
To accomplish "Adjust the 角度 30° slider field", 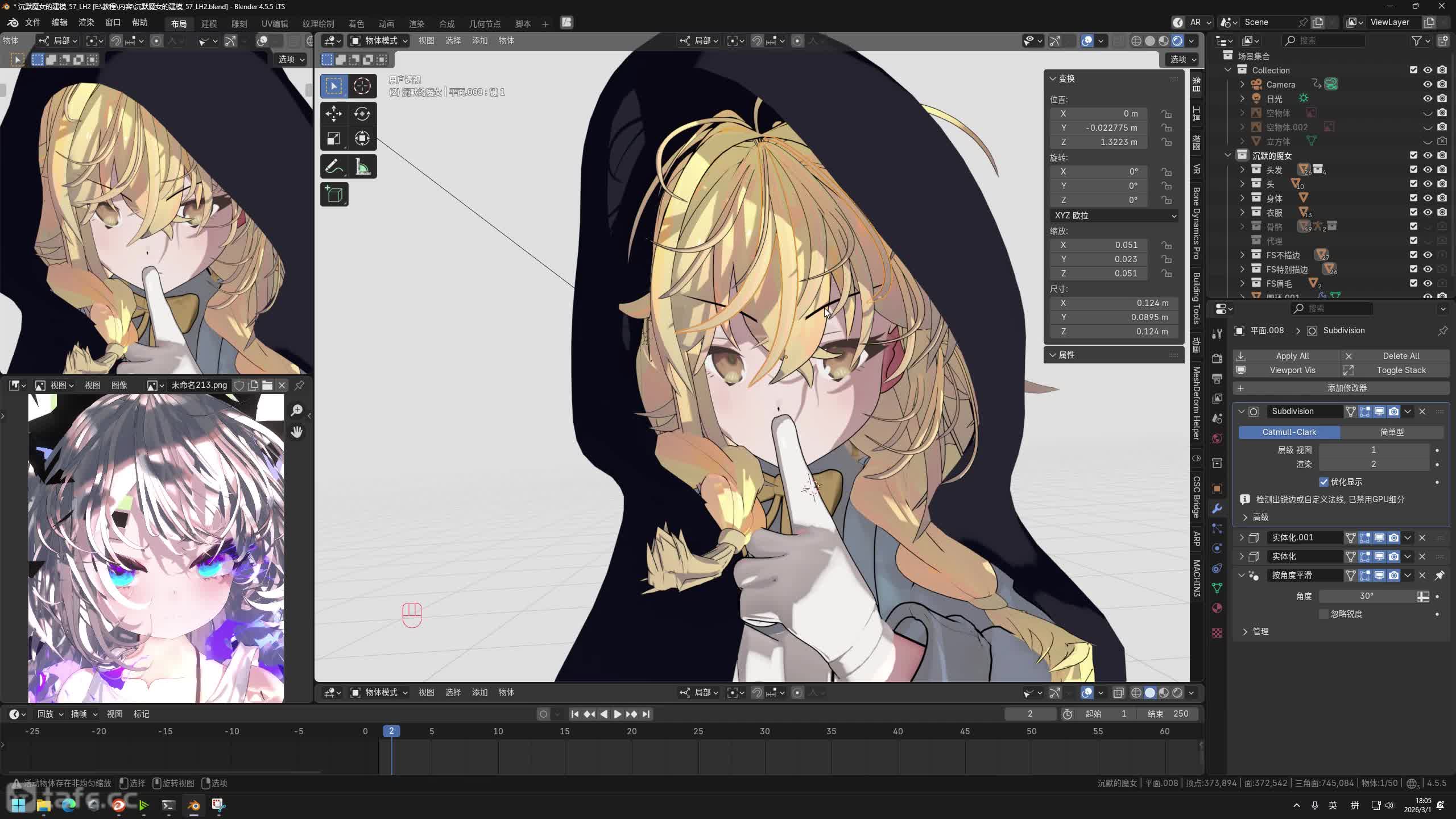I will [1367, 596].
